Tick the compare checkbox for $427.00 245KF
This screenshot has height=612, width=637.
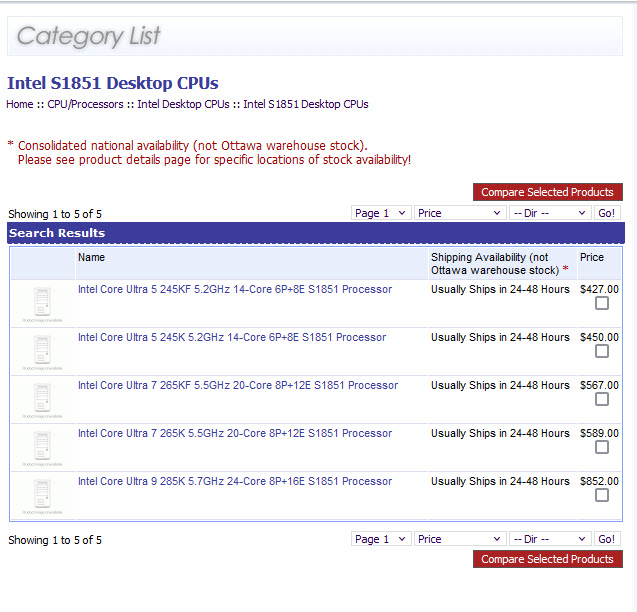coord(602,303)
